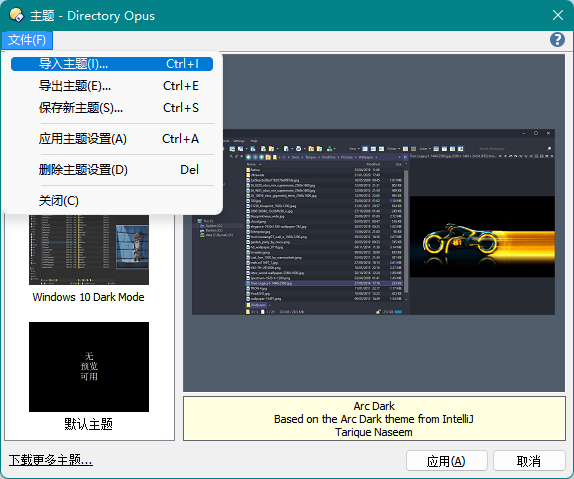Select the Windows 10 Dark Mode thumbnail
This screenshot has height=479, width=574.
click(x=89, y=250)
